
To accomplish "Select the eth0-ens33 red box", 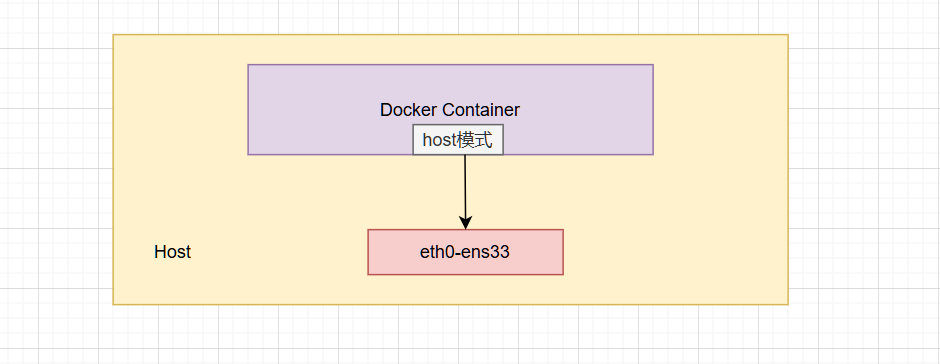I will click(465, 252).
